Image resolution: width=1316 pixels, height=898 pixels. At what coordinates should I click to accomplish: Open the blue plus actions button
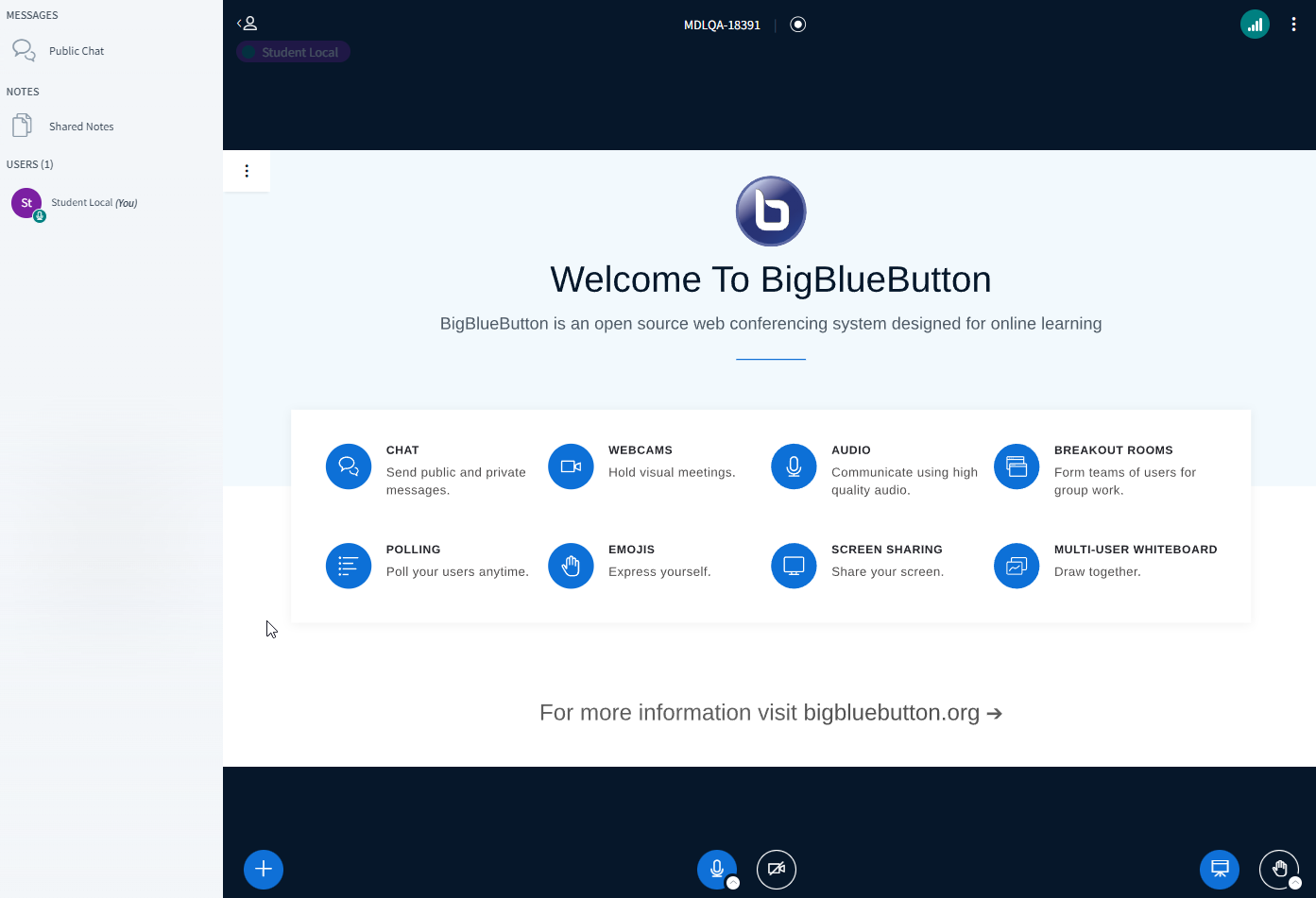264,870
